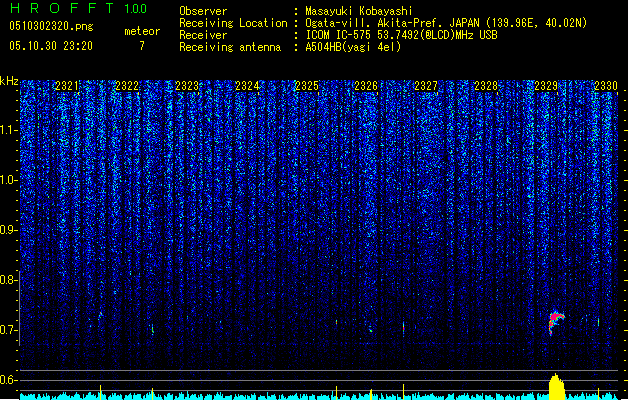Click the HROFFT program title
629x400 pixels.
point(62,8)
